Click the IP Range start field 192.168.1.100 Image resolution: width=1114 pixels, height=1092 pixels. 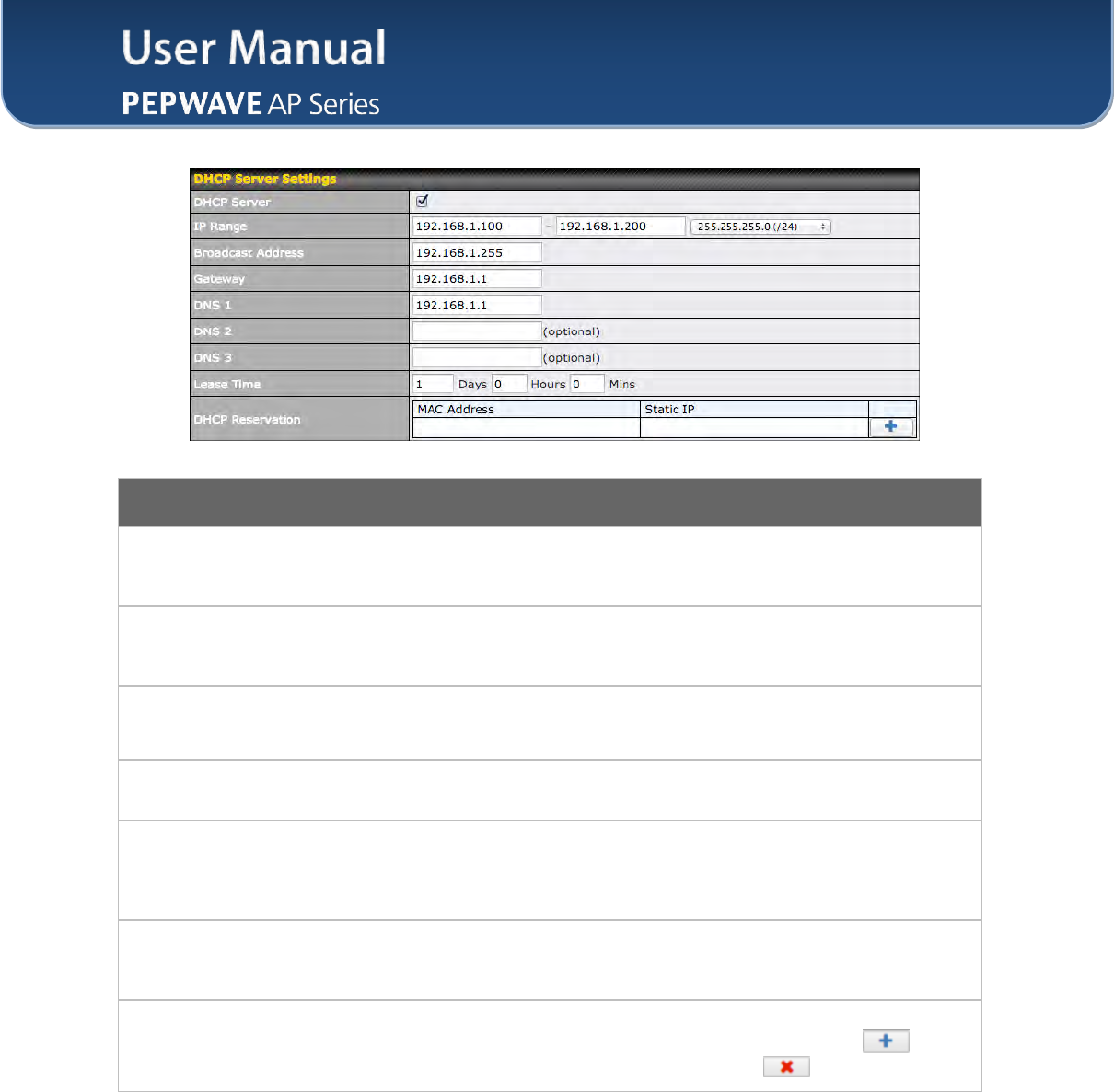pos(477,227)
